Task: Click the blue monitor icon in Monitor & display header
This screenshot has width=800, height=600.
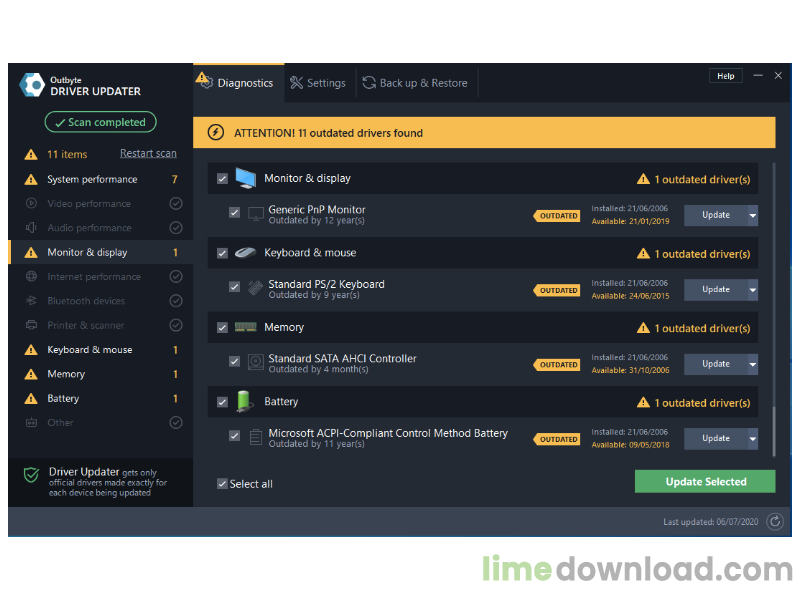Action: point(245,178)
